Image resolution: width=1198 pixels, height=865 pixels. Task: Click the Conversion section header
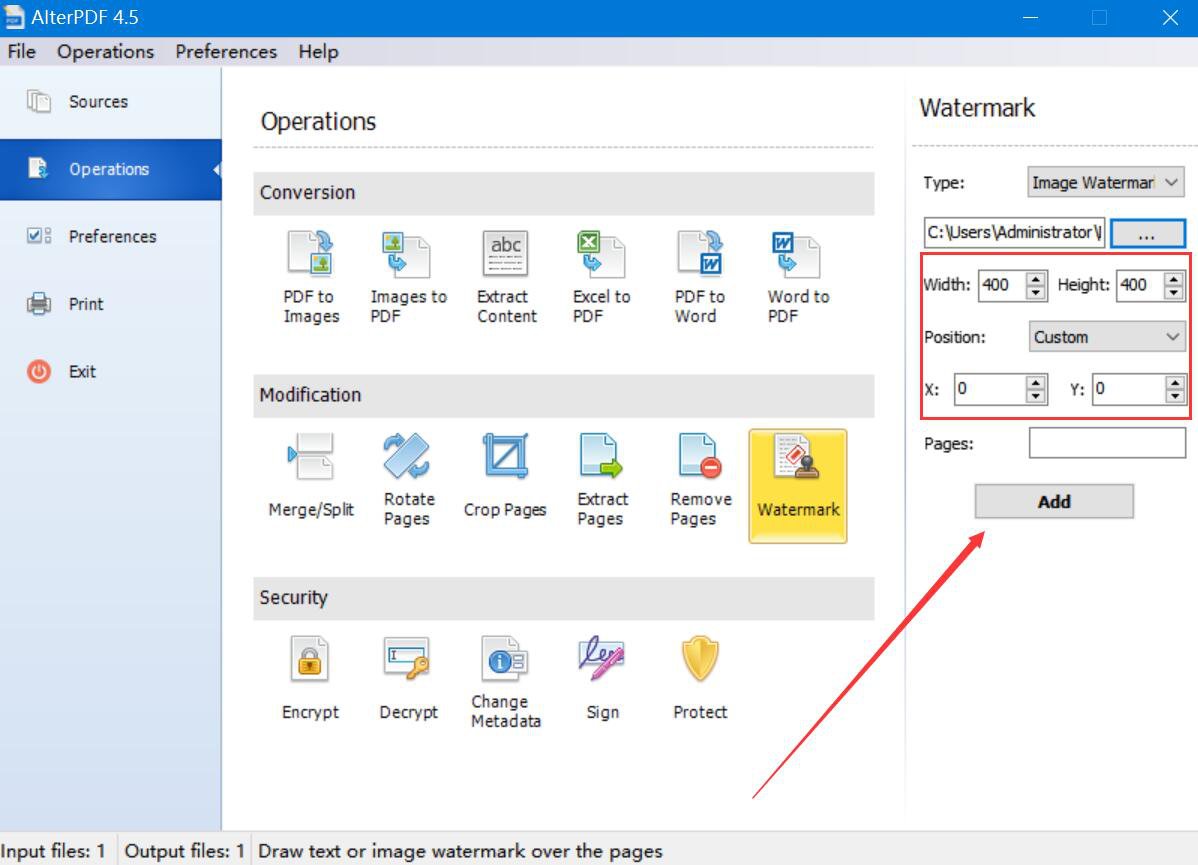point(564,193)
